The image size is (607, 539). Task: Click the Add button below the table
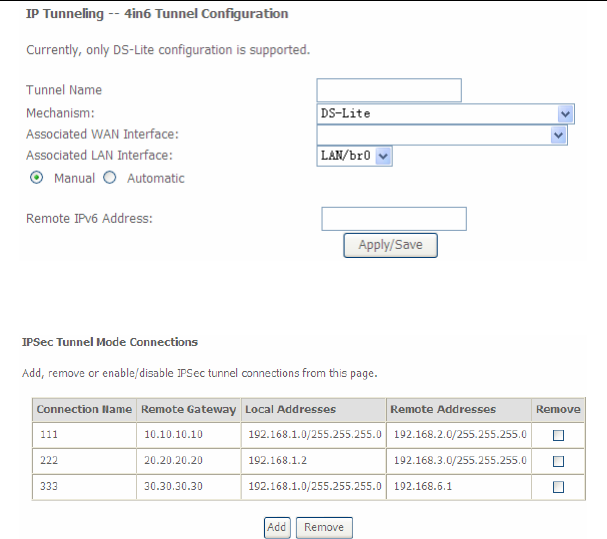pyautogui.click(x=277, y=527)
